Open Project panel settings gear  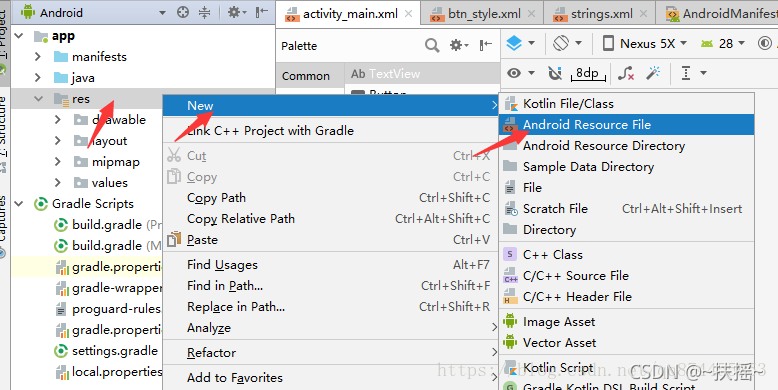coord(236,12)
